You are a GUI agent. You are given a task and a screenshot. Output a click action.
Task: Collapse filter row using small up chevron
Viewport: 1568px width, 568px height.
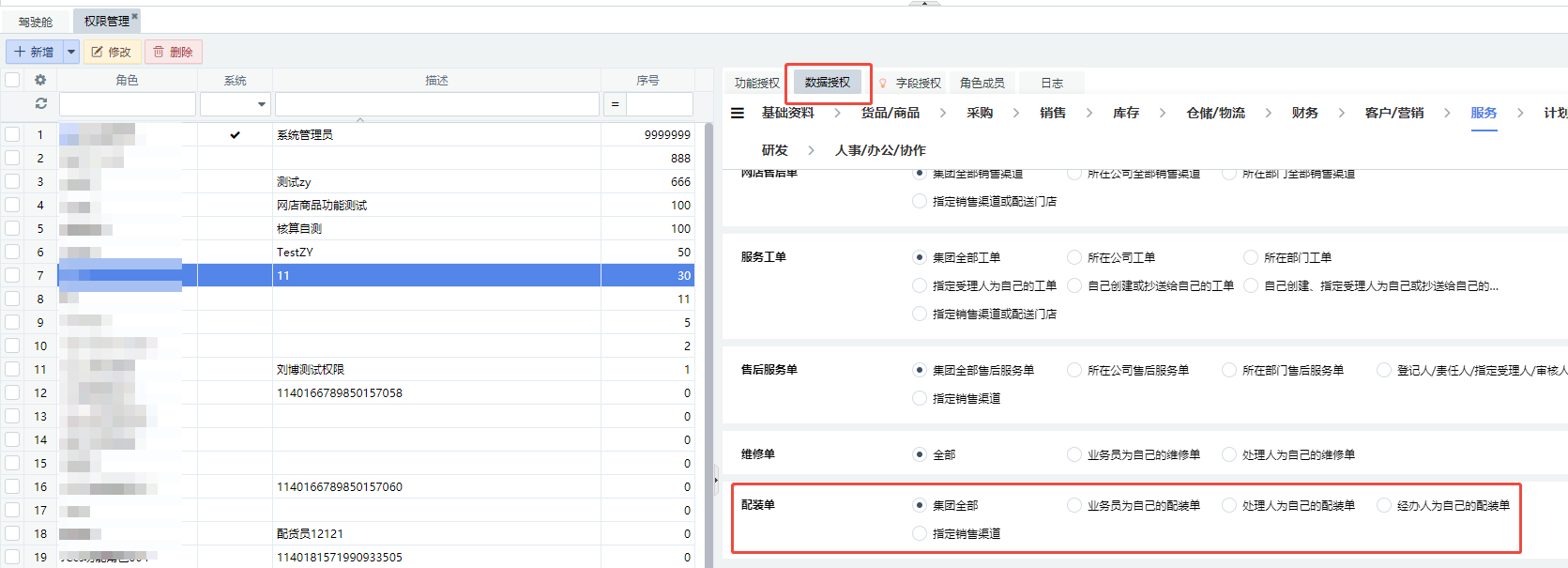(360, 120)
